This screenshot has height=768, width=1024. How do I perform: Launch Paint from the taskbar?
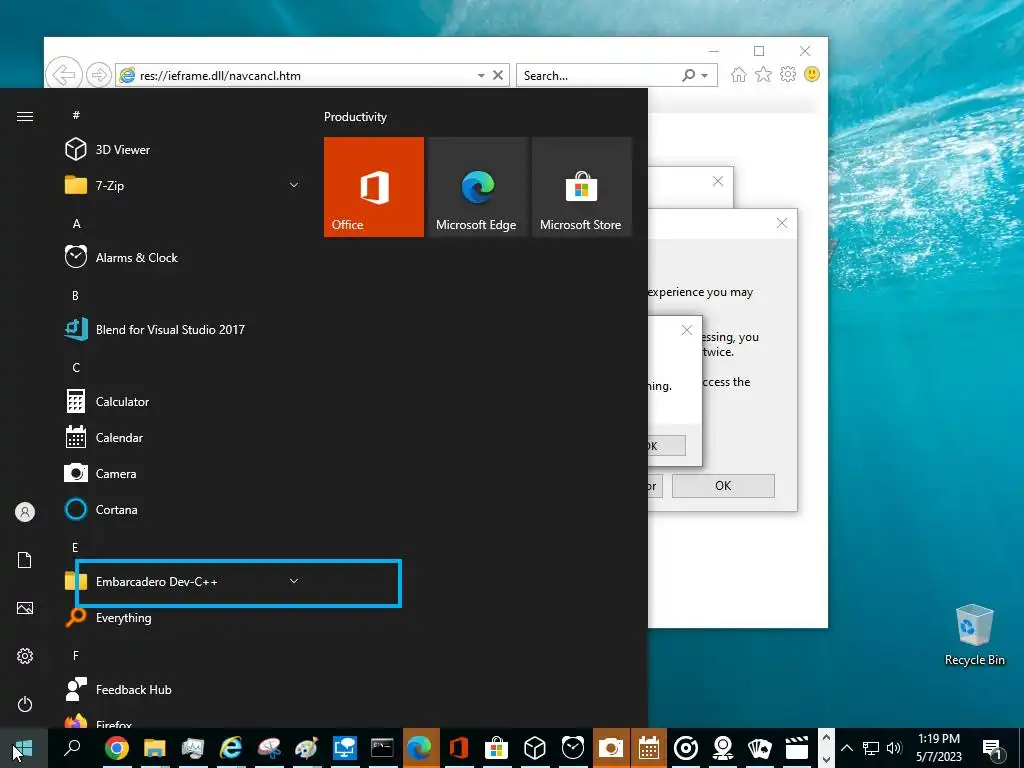[306, 748]
